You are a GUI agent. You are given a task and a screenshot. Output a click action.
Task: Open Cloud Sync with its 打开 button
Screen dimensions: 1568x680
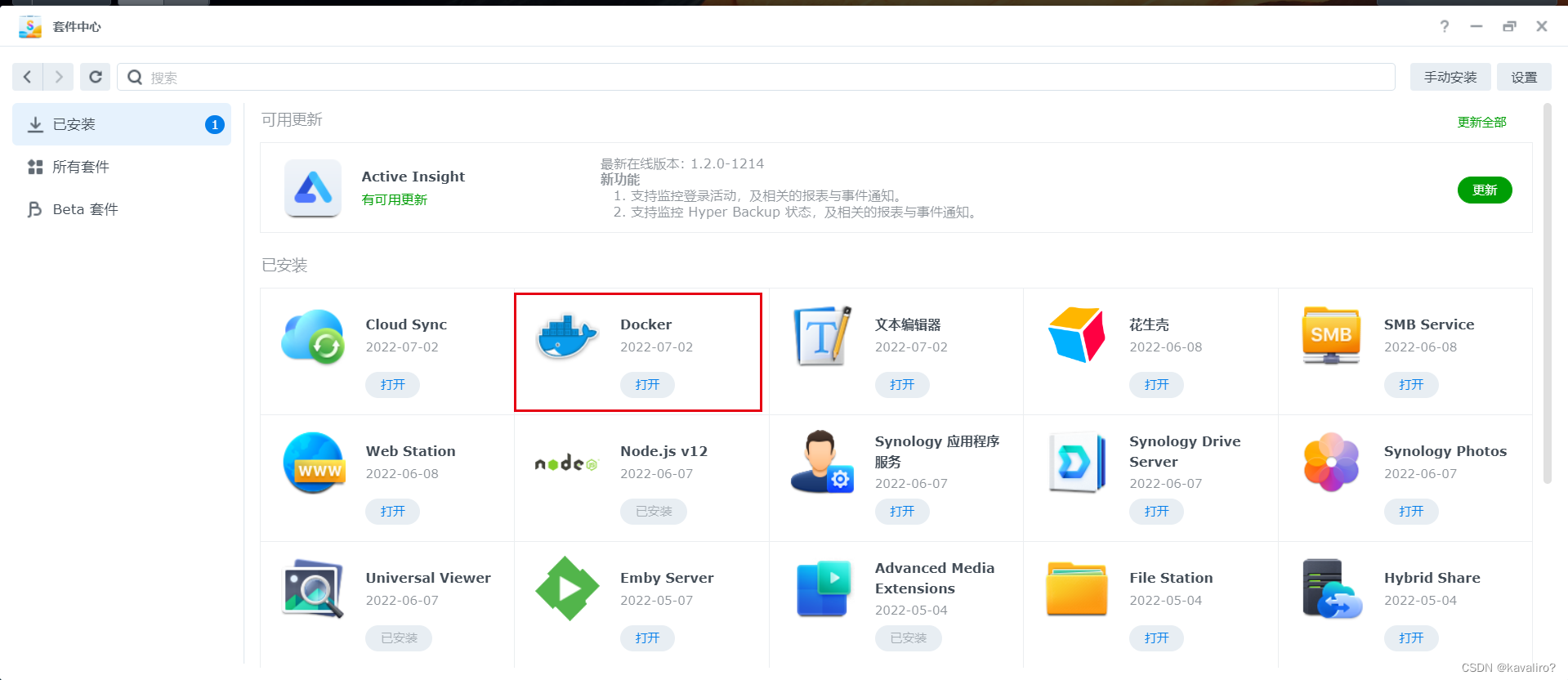click(x=392, y=384)
